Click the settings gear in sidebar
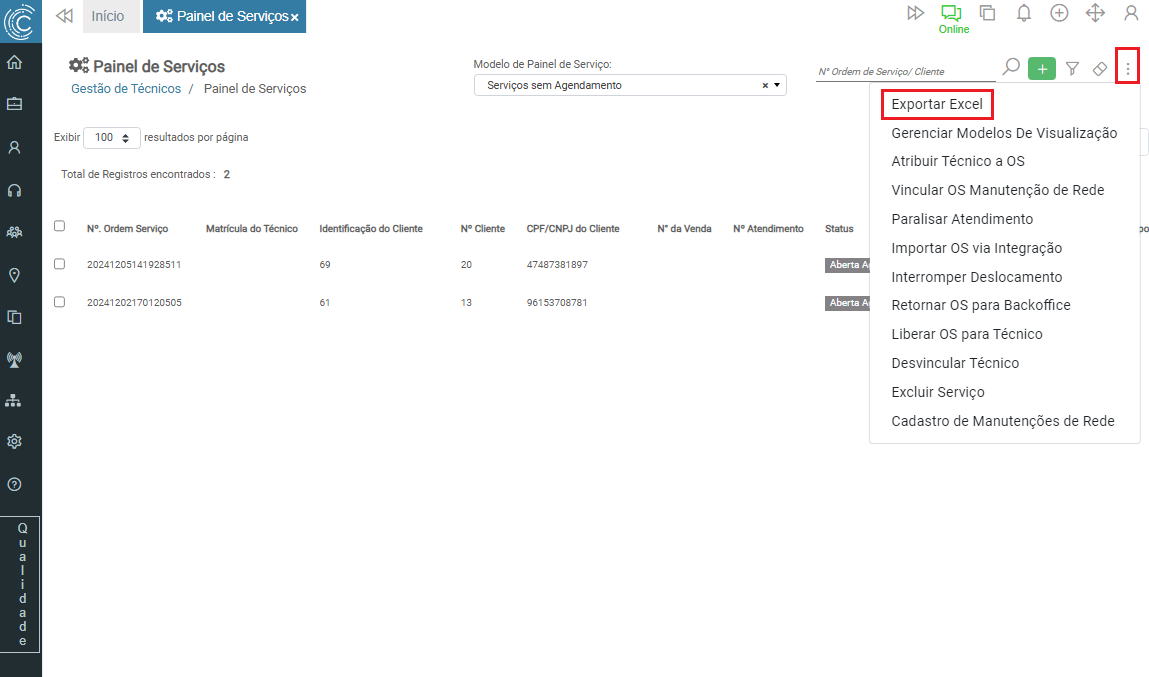 (x=14, y=441)
